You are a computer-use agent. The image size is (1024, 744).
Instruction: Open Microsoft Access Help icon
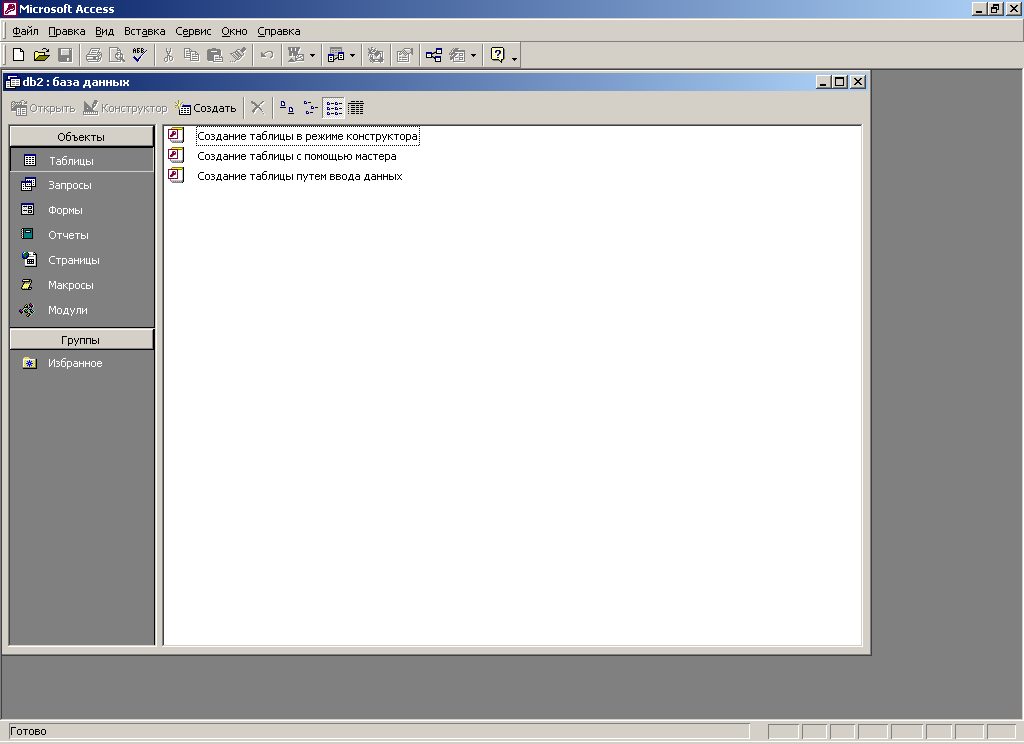pos(498,56)
